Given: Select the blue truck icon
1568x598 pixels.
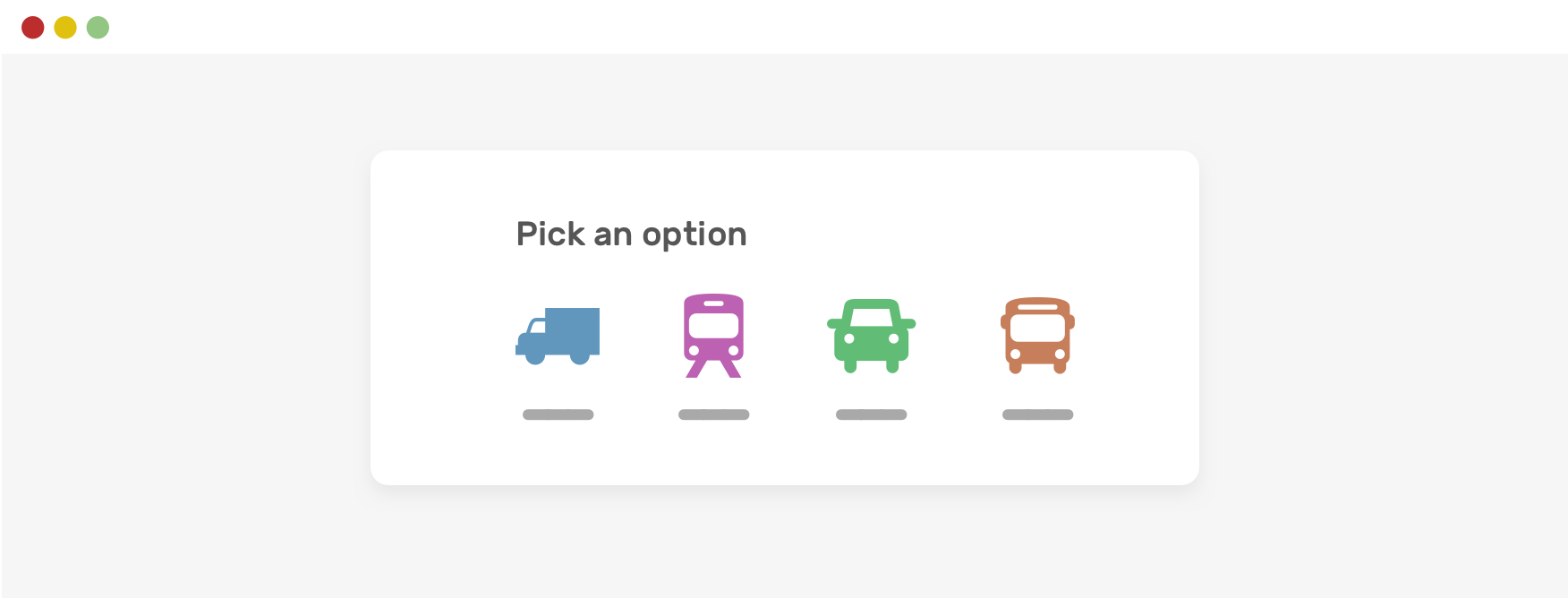Looking at the screenshot, I should [x=558, y=336].
